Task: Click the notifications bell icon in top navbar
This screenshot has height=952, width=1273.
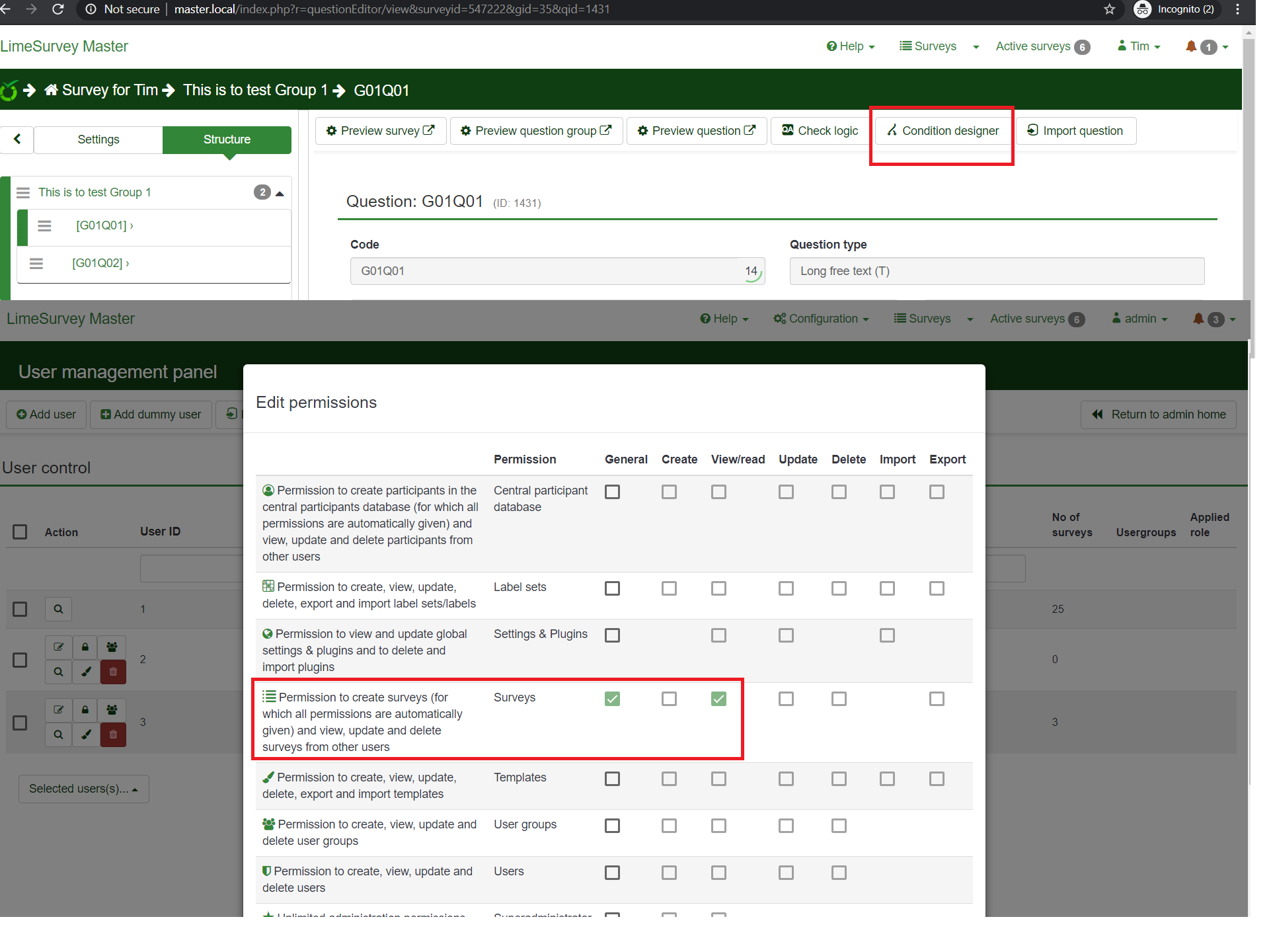Action: 1190,46
